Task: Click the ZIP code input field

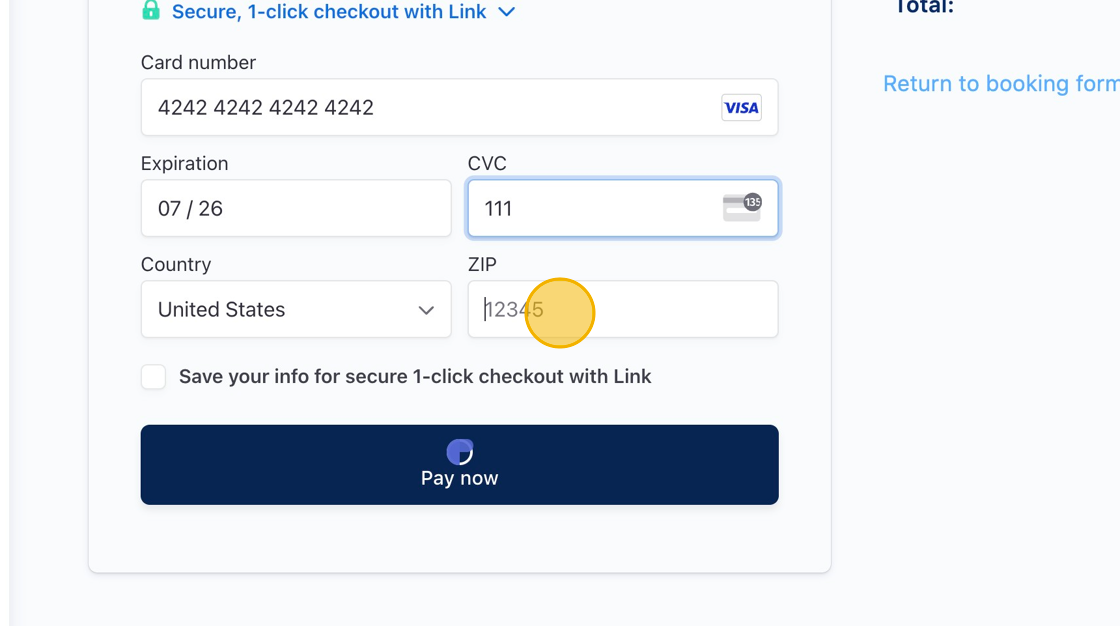Action: 623,309
